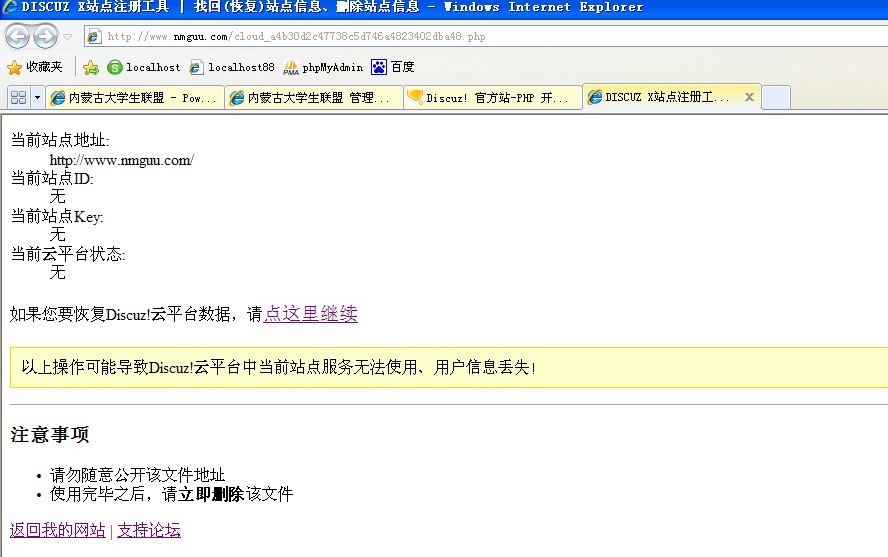
Task: Click the bold 立即删除 text
Action: coord(211,494)
